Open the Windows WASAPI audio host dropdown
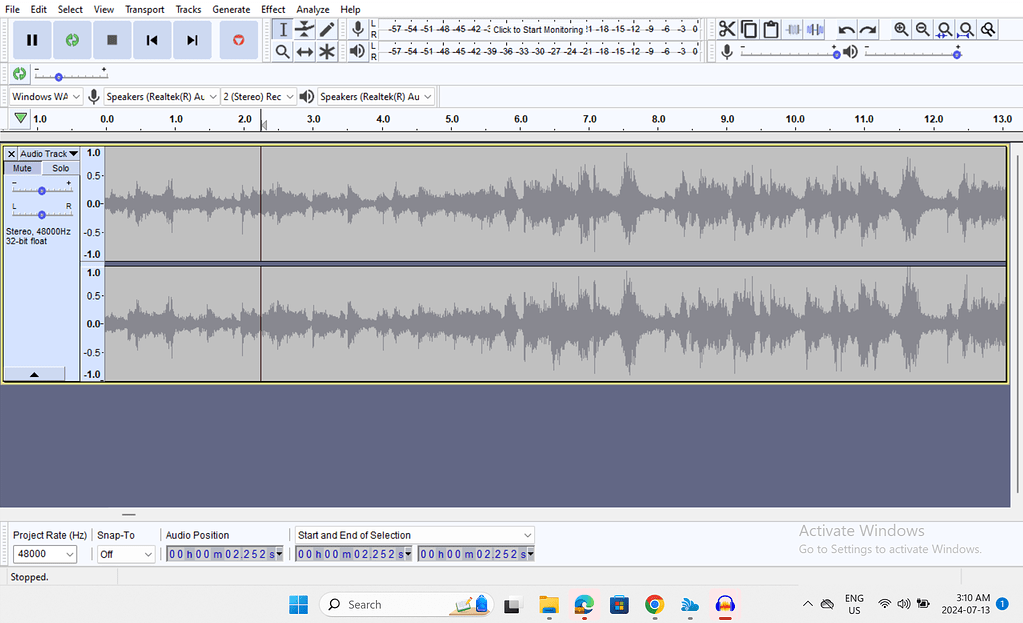 coord(45,96)
